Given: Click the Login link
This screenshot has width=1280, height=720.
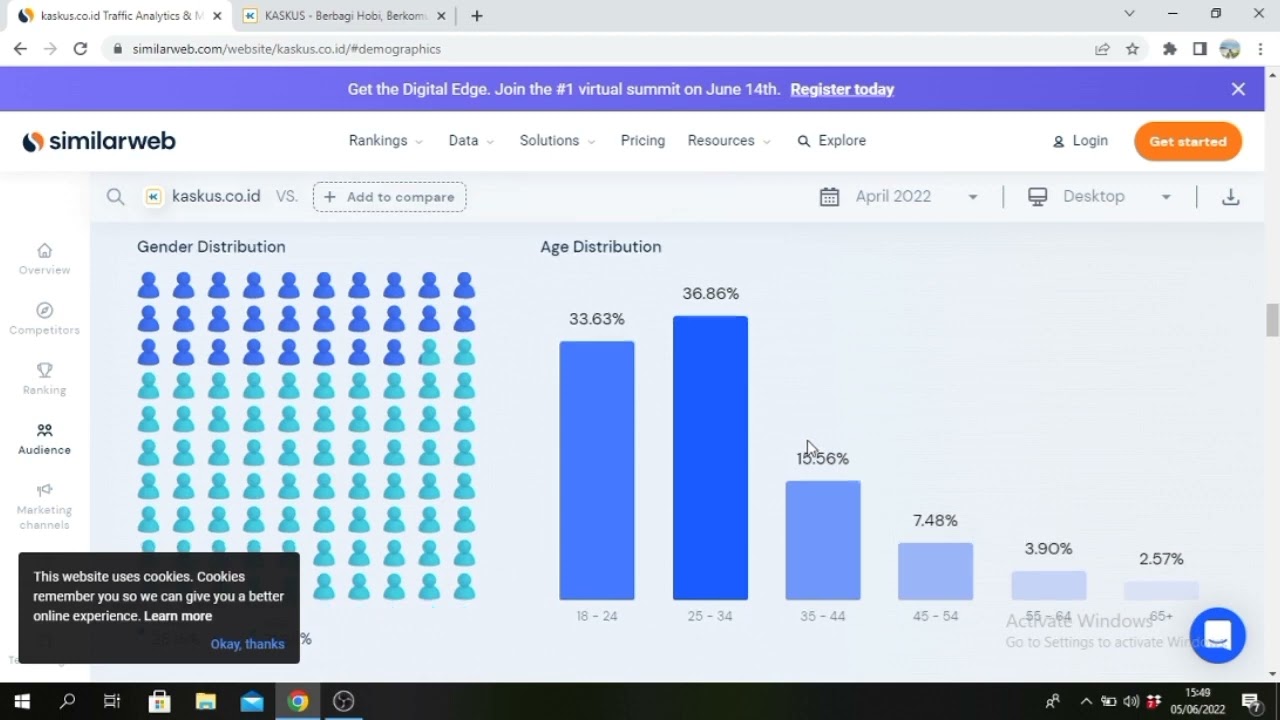Looking at the screenshot, I should point(1080,141).
